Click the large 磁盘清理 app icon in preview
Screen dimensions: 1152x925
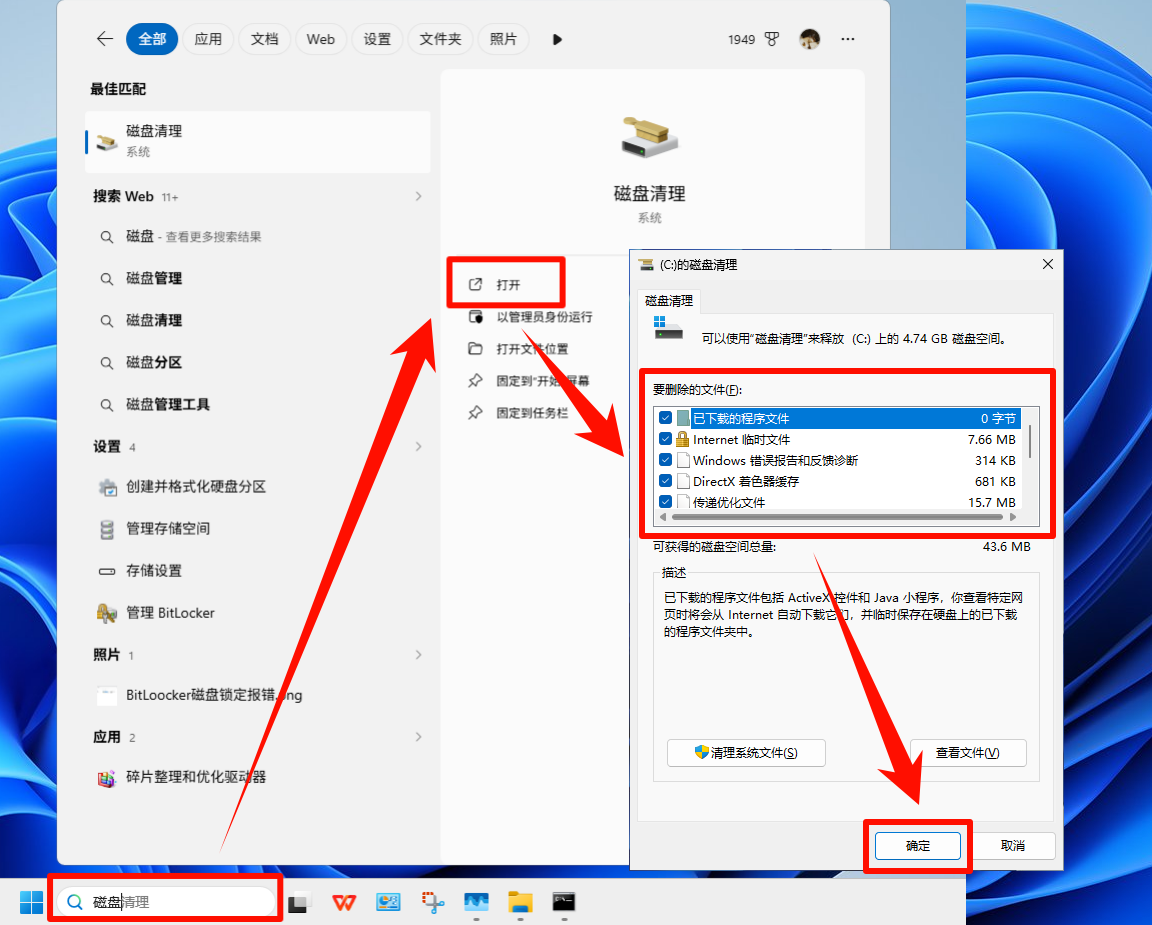(649, 137)
